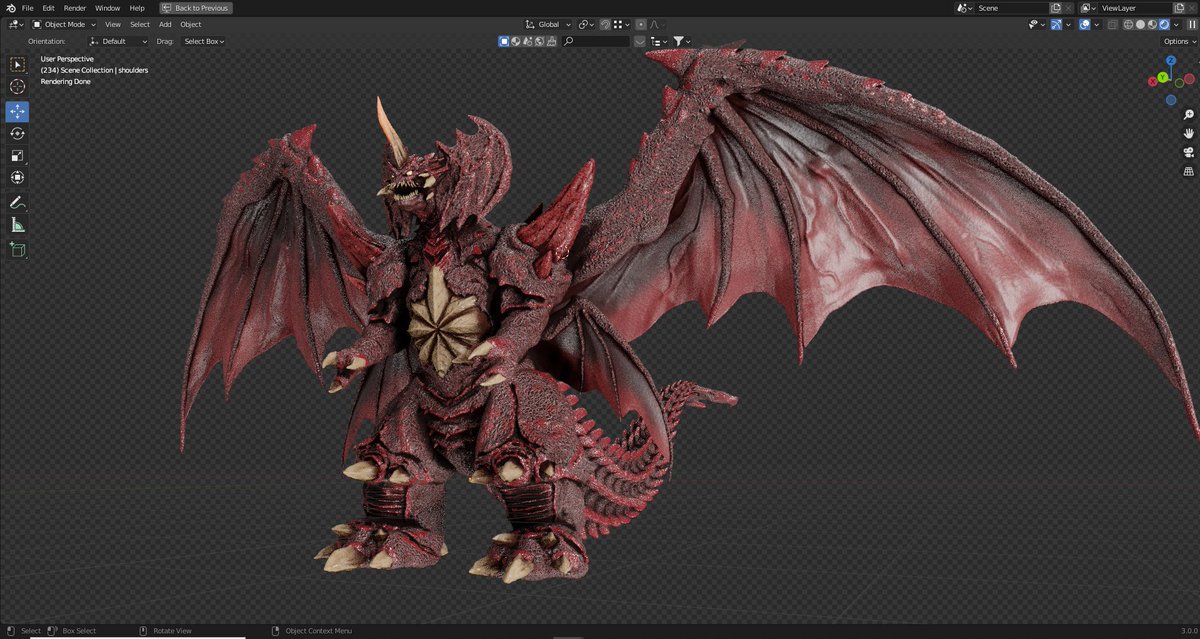Select the Add Cube tool
1200x639 pixels.
[18, 250]
